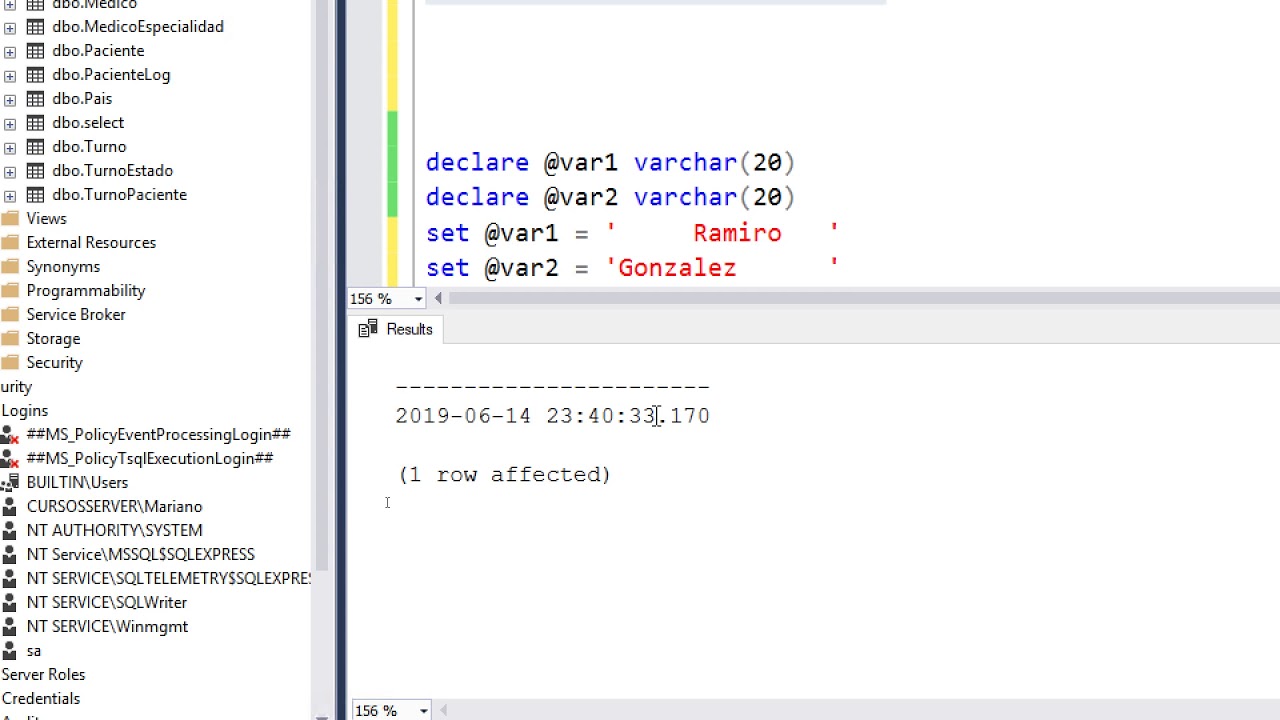Click the Service Broker folder icon
This screenshot has height=720, width=1280.
(10, 314)
